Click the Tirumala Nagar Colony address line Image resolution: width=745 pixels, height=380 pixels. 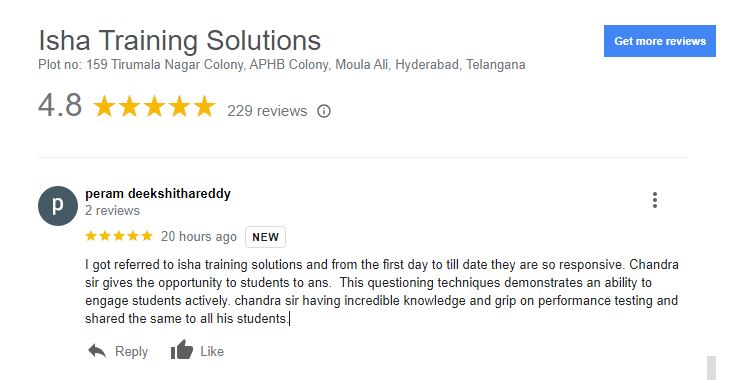pos(282,65)
